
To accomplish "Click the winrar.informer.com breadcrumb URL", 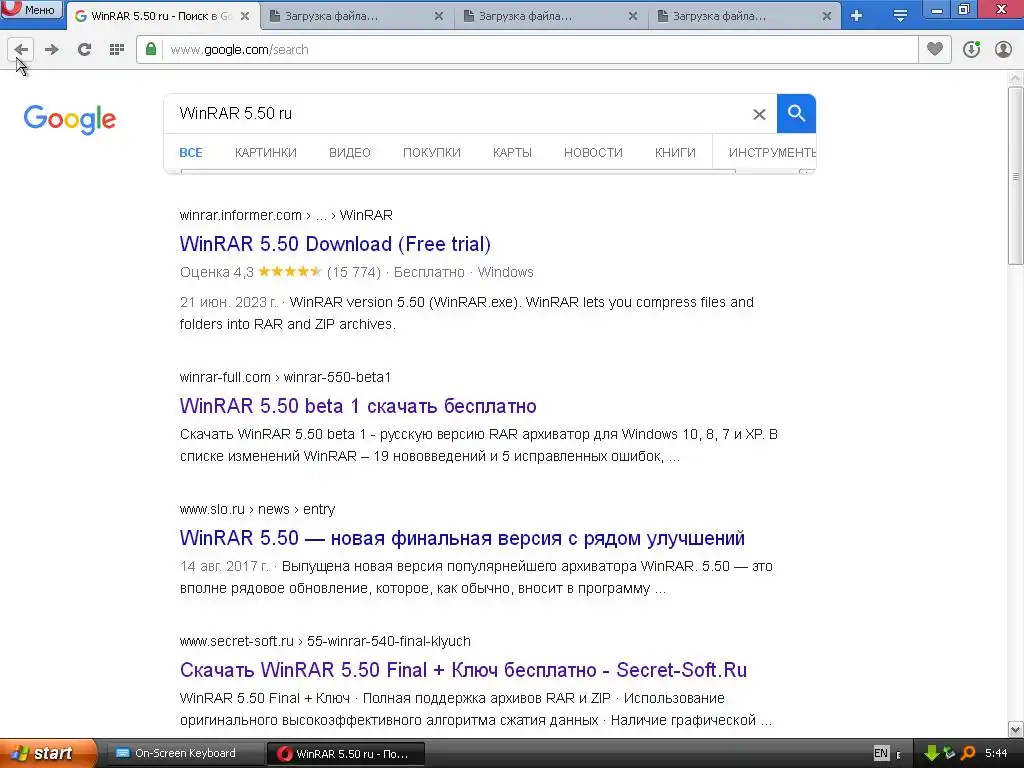I will point(286,216).
